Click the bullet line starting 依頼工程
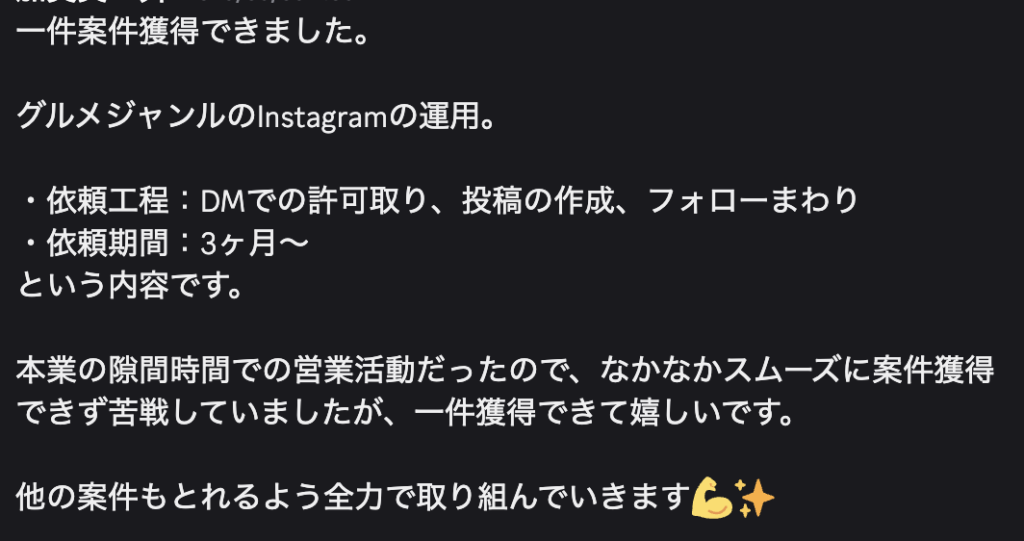Screen dimensions: 1024x541 coord(439,201)
